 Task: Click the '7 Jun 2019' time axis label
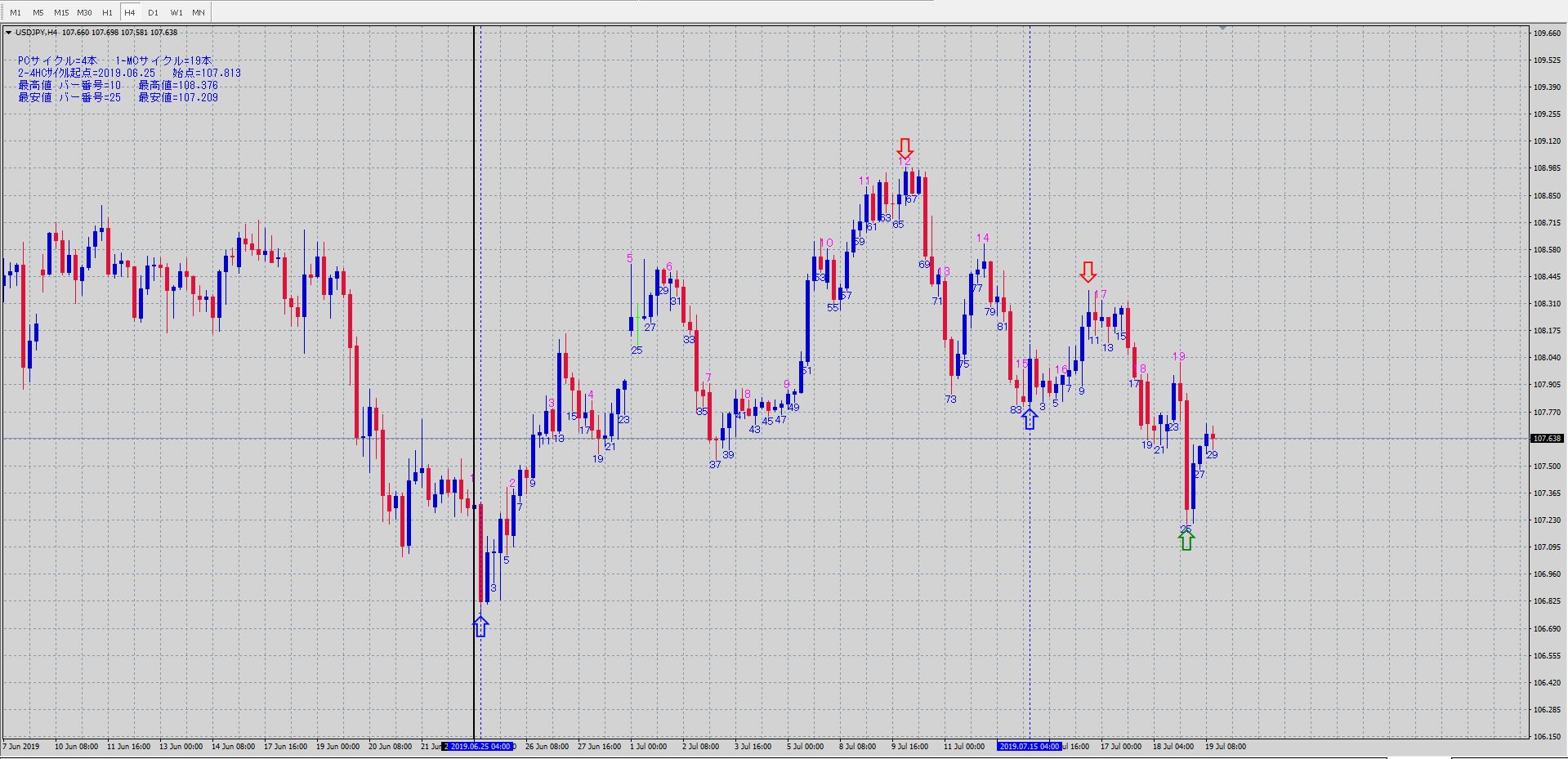tap(21, 746)
